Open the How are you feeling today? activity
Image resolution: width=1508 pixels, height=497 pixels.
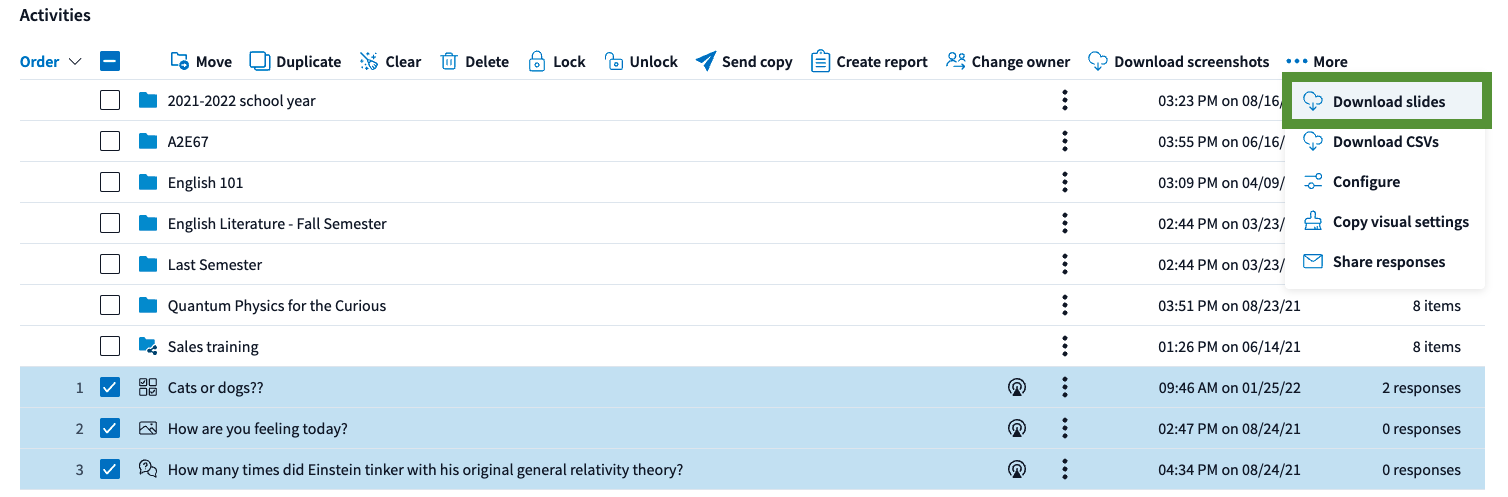[257, 429]
